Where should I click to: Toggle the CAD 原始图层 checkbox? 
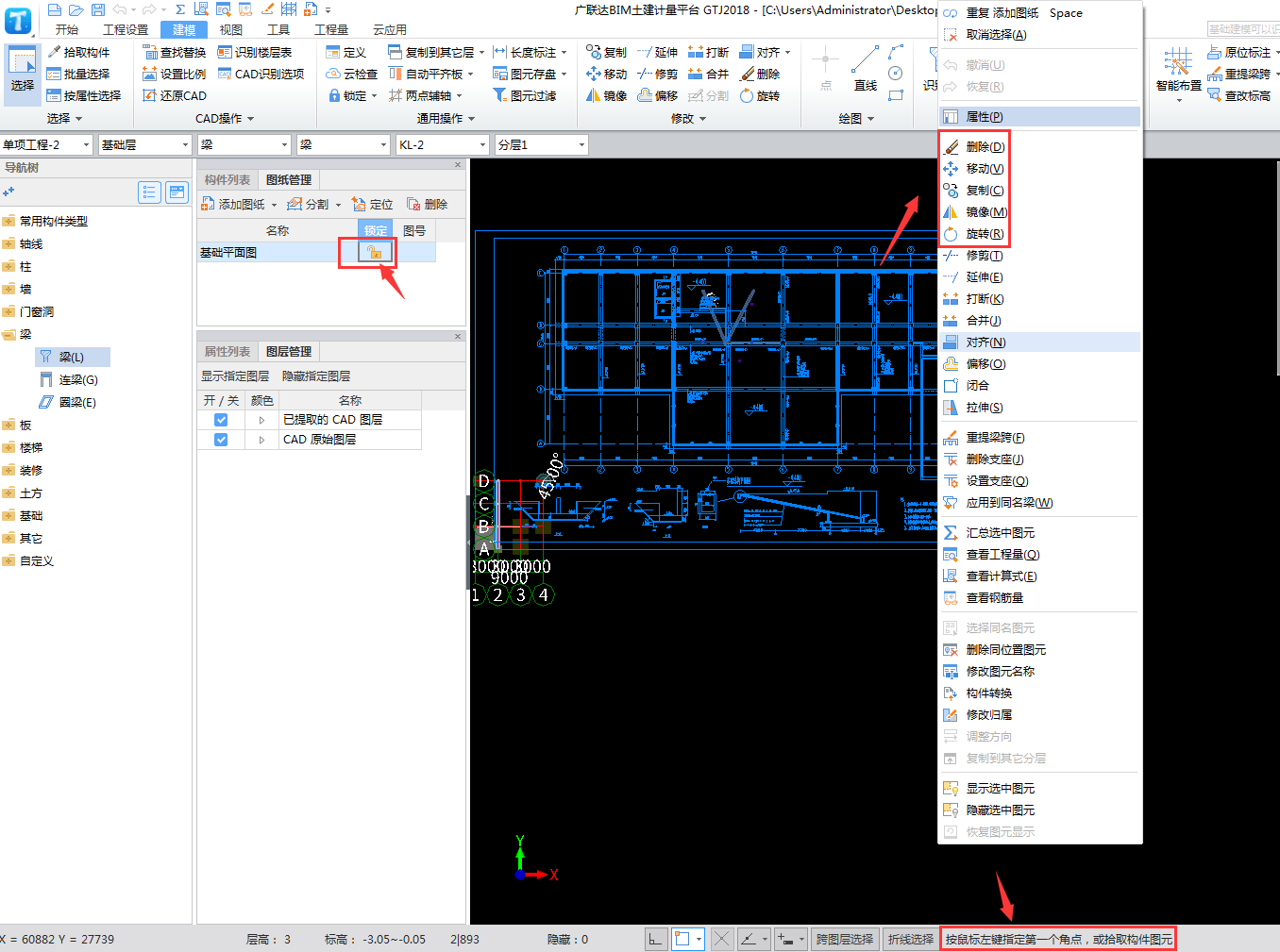coord(221,440)
